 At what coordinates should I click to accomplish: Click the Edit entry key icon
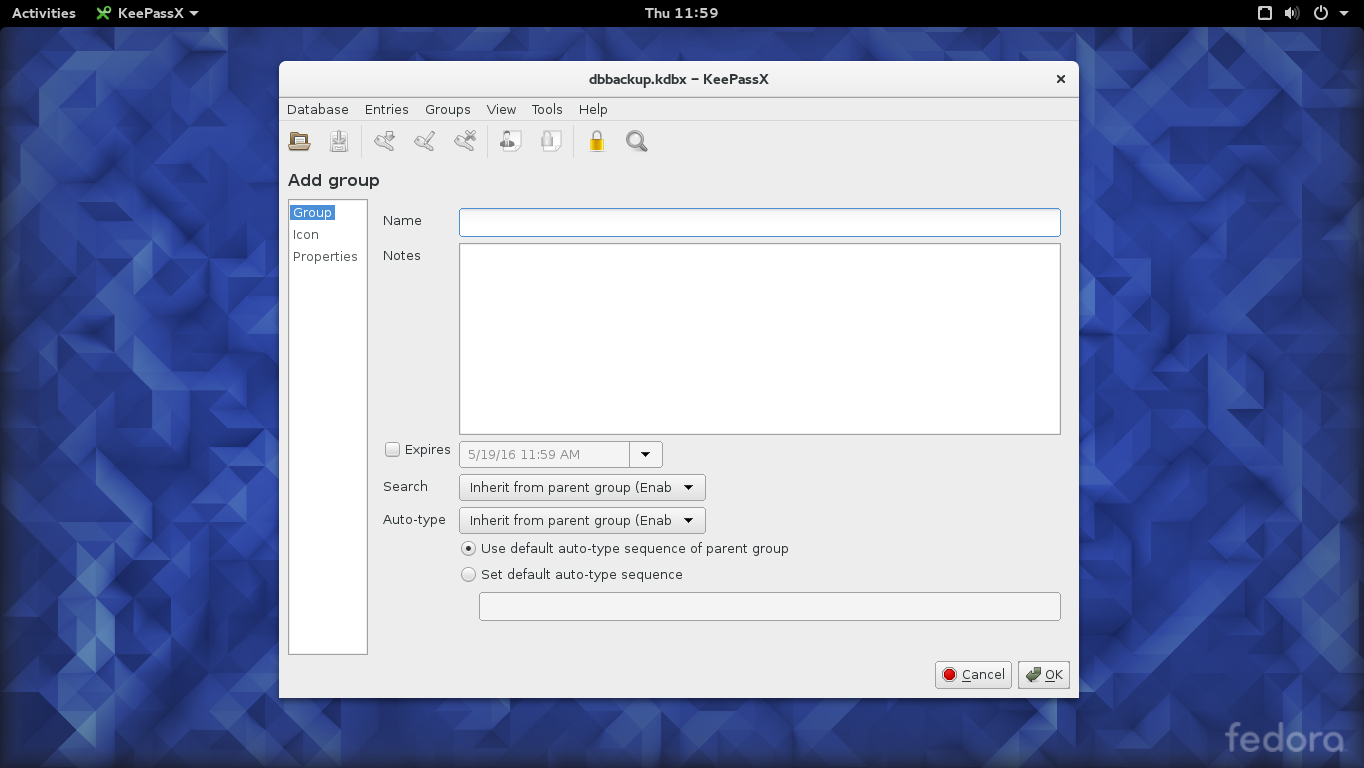(424, 141)
